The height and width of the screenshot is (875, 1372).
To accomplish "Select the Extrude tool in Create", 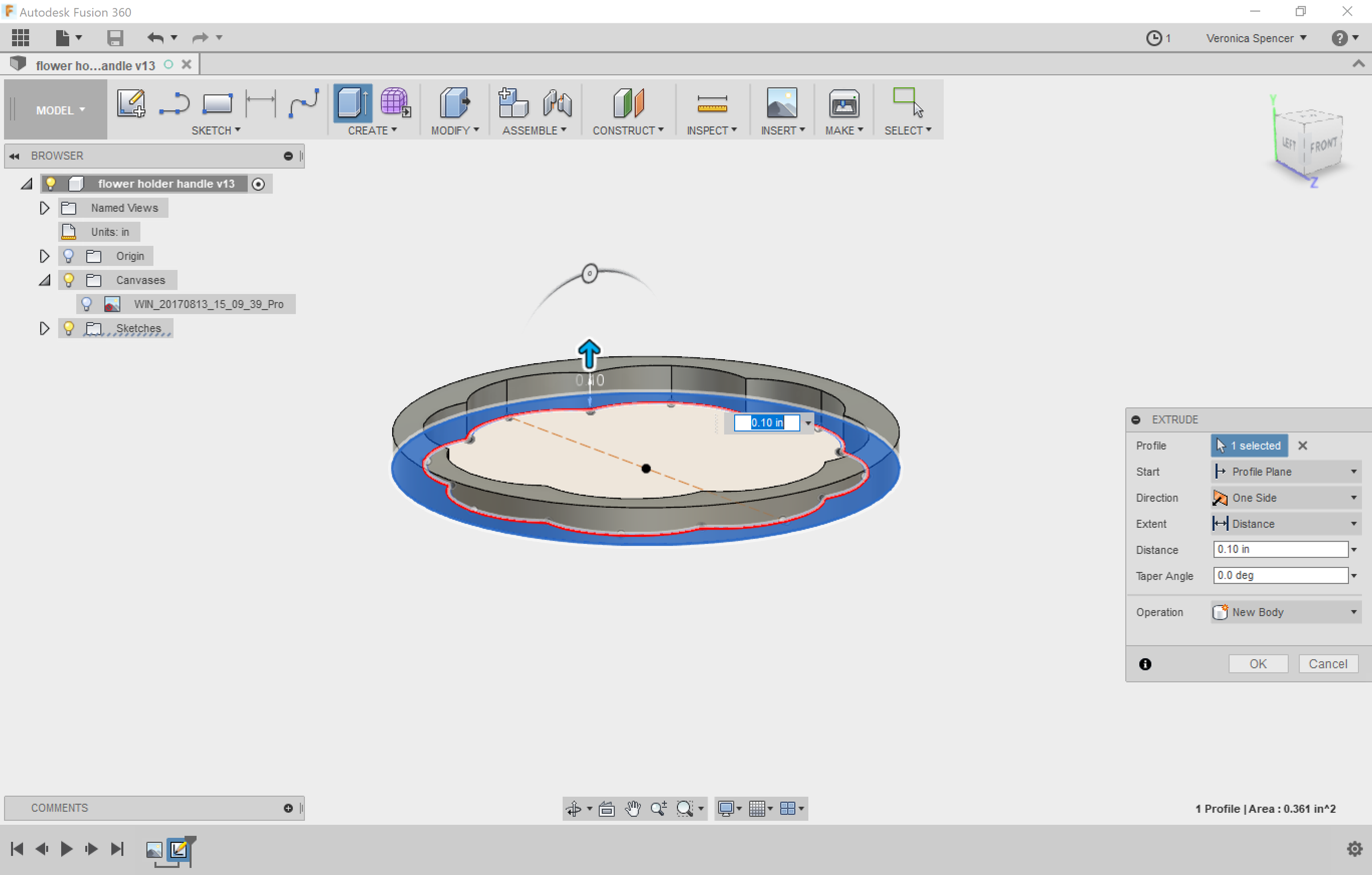I will point(352,104).
